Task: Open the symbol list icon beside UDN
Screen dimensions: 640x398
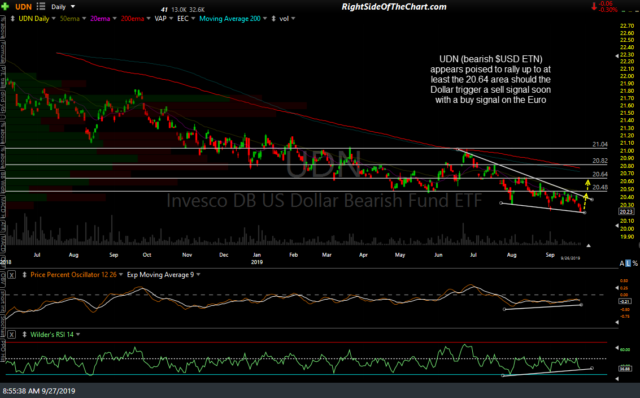Action: point(41,6)
